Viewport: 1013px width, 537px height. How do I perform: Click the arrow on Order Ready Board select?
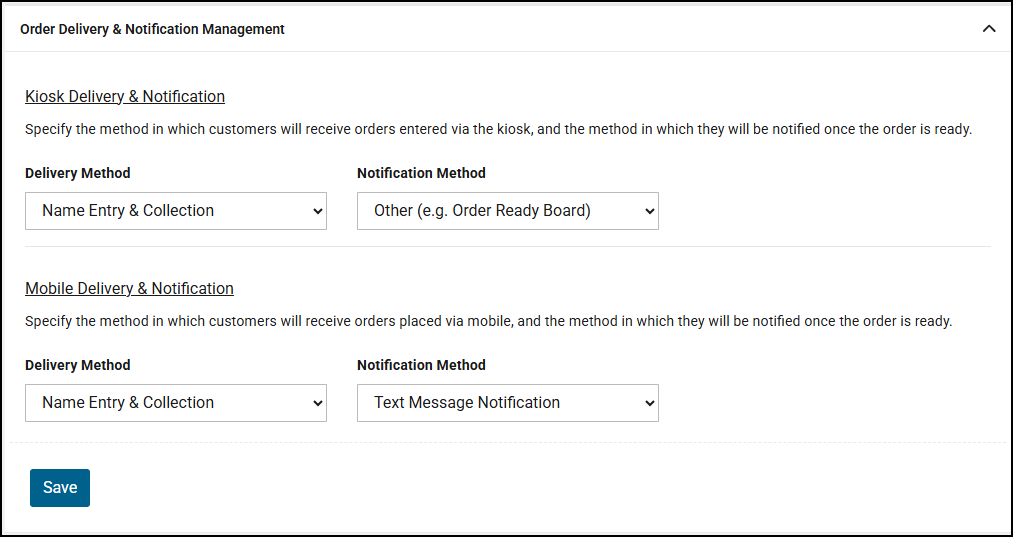point(650,211)
